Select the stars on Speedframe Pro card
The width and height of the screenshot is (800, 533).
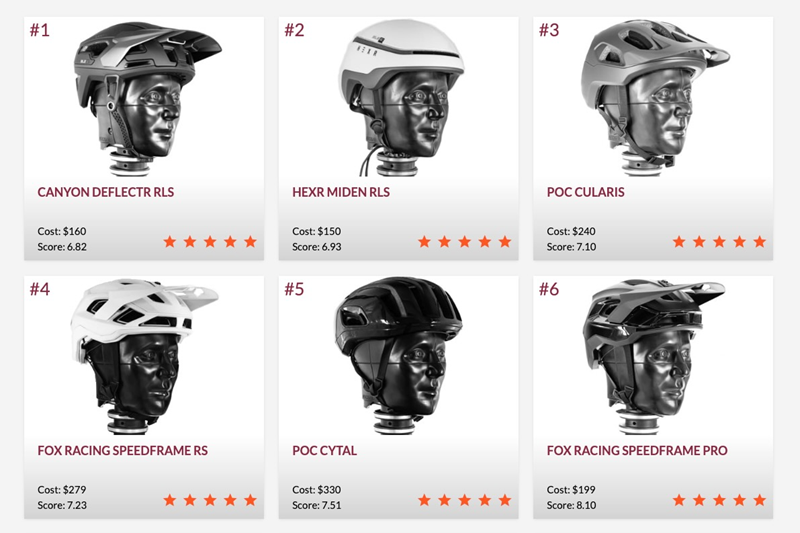click(719, 500)
